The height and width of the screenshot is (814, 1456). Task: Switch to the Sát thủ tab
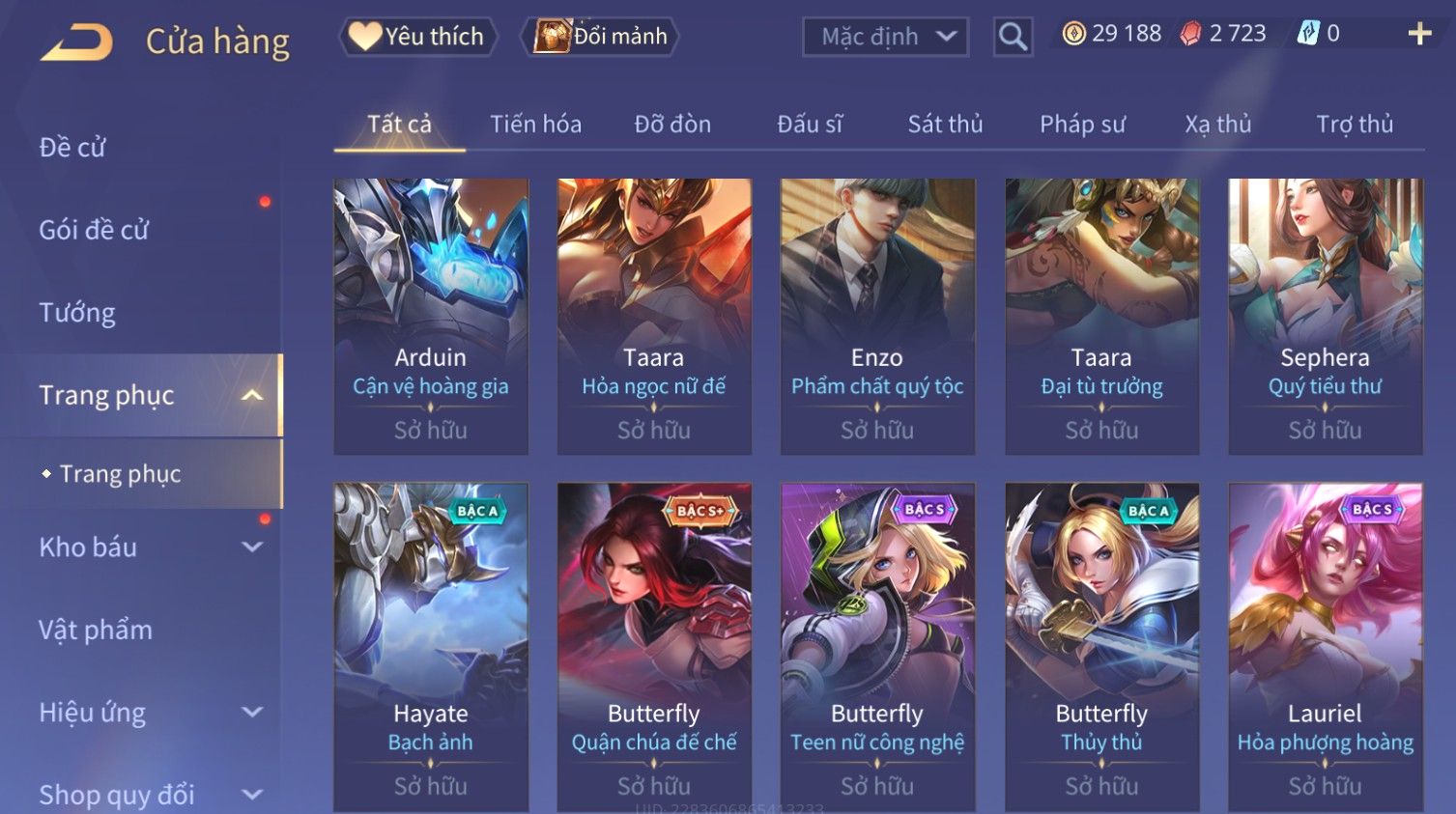(945, 125)
